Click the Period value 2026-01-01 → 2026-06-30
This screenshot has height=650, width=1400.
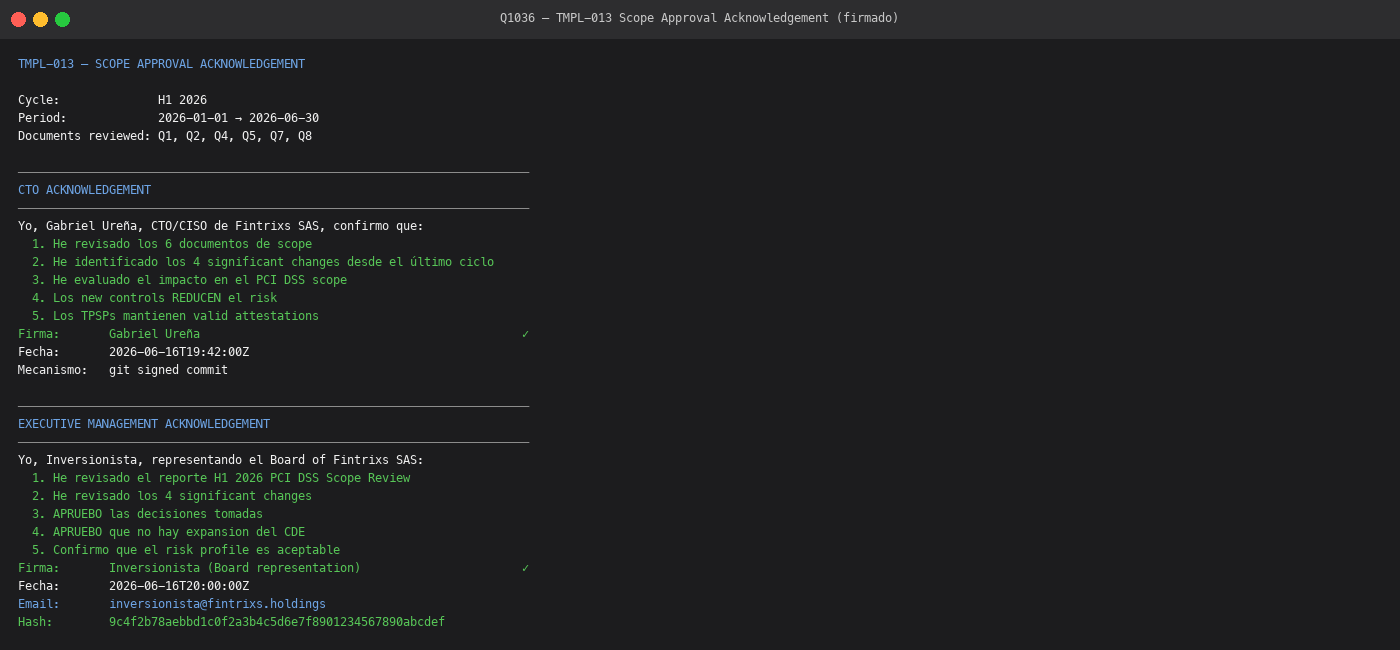[238, 118]
